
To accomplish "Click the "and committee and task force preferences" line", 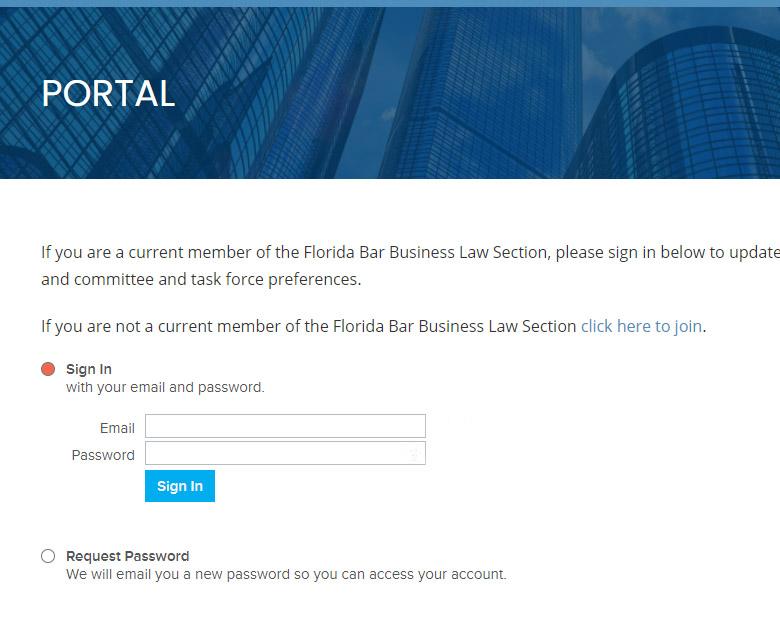I will coord(201,279).
